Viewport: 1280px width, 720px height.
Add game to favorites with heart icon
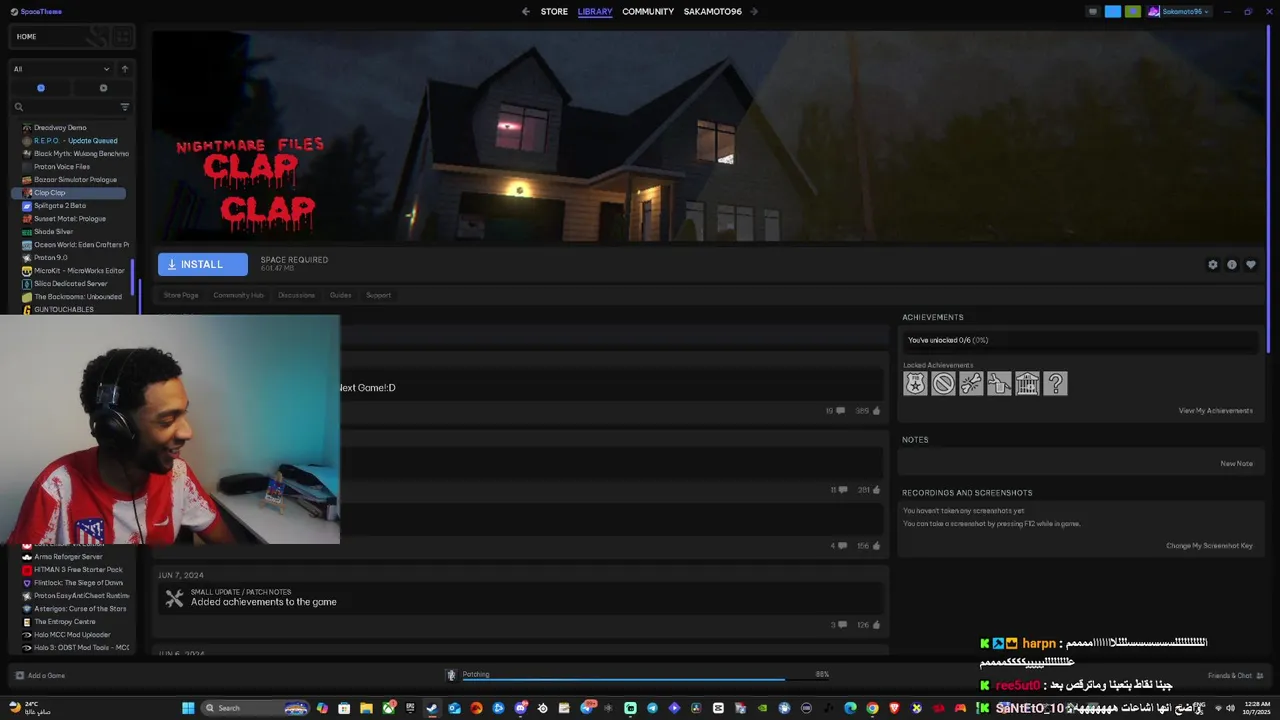coord(1251,265)
